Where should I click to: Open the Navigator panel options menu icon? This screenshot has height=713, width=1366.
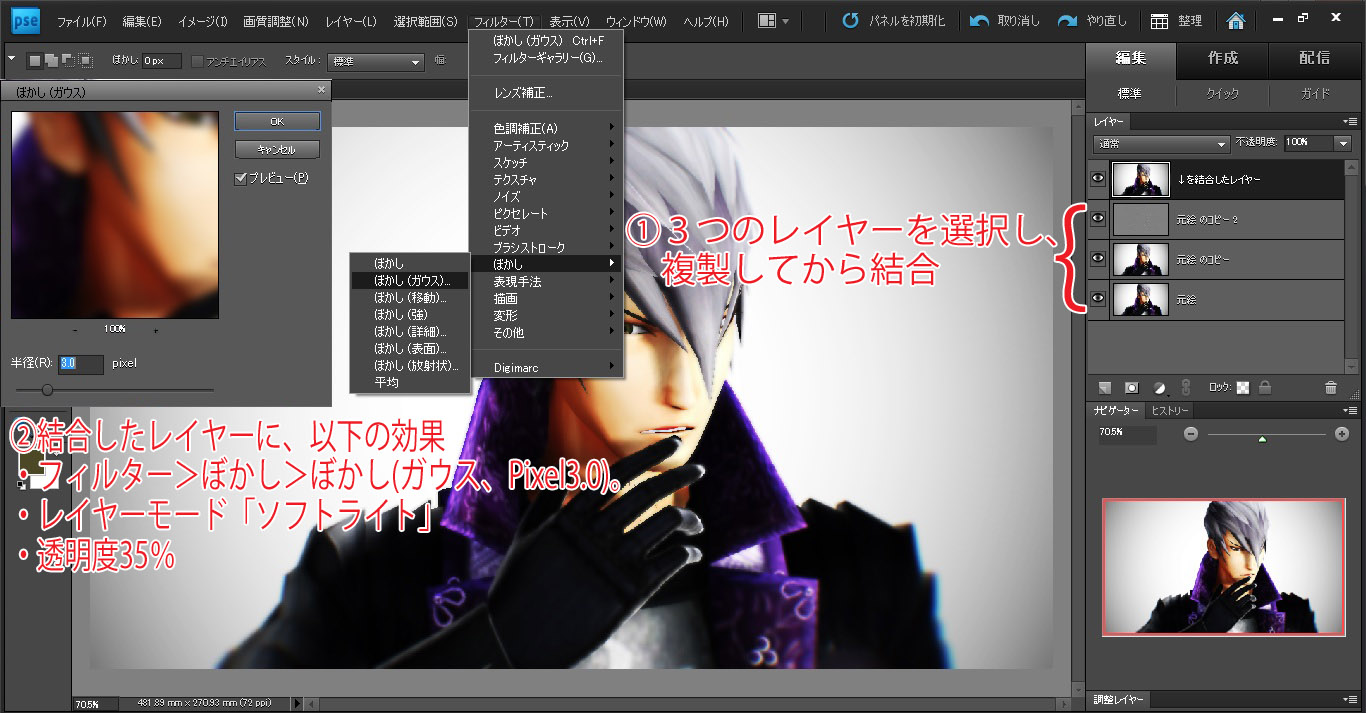1351,411
